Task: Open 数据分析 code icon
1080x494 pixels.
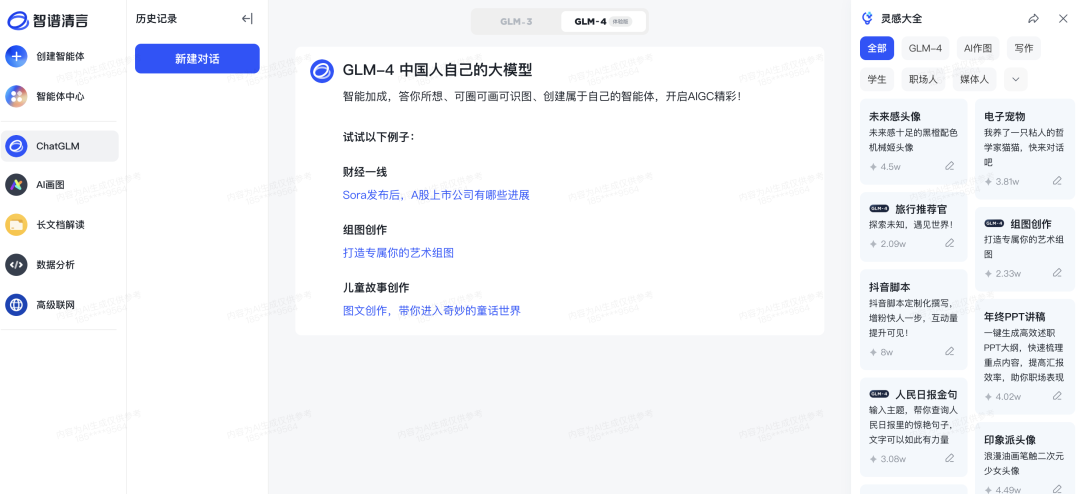Action: 16,265
